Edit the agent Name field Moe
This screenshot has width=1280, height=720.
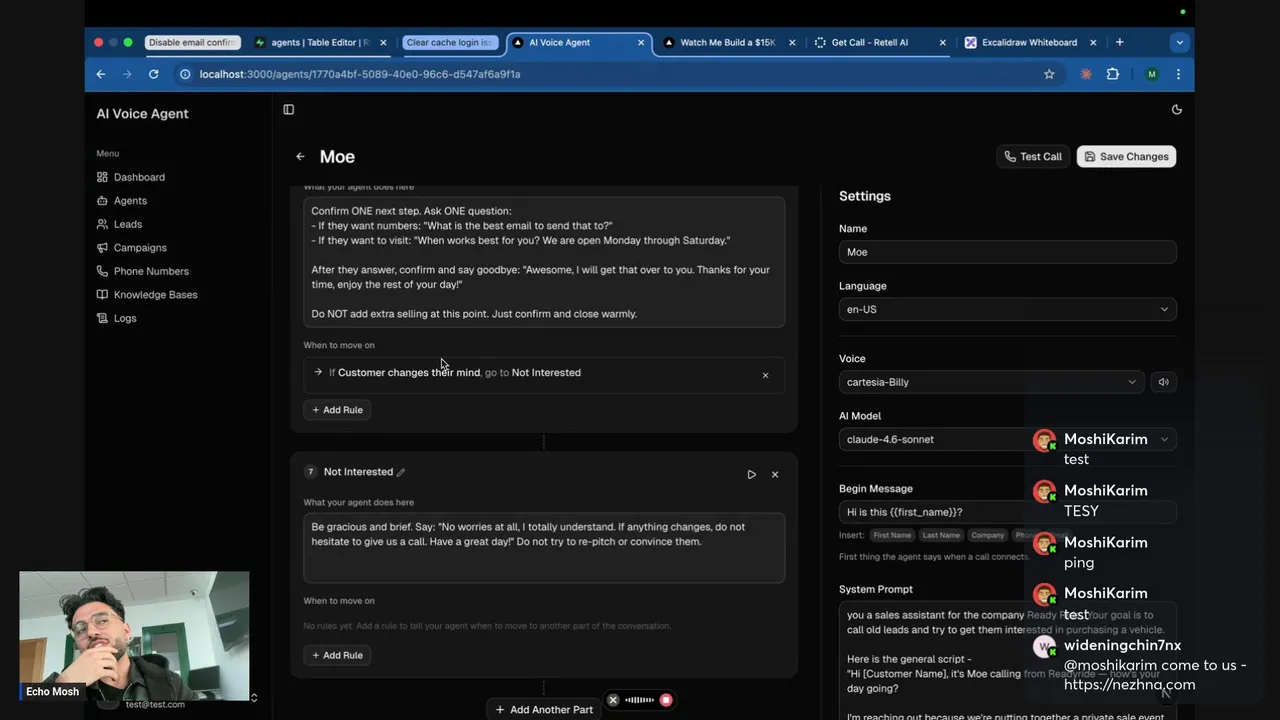(x=1007, y=252)
